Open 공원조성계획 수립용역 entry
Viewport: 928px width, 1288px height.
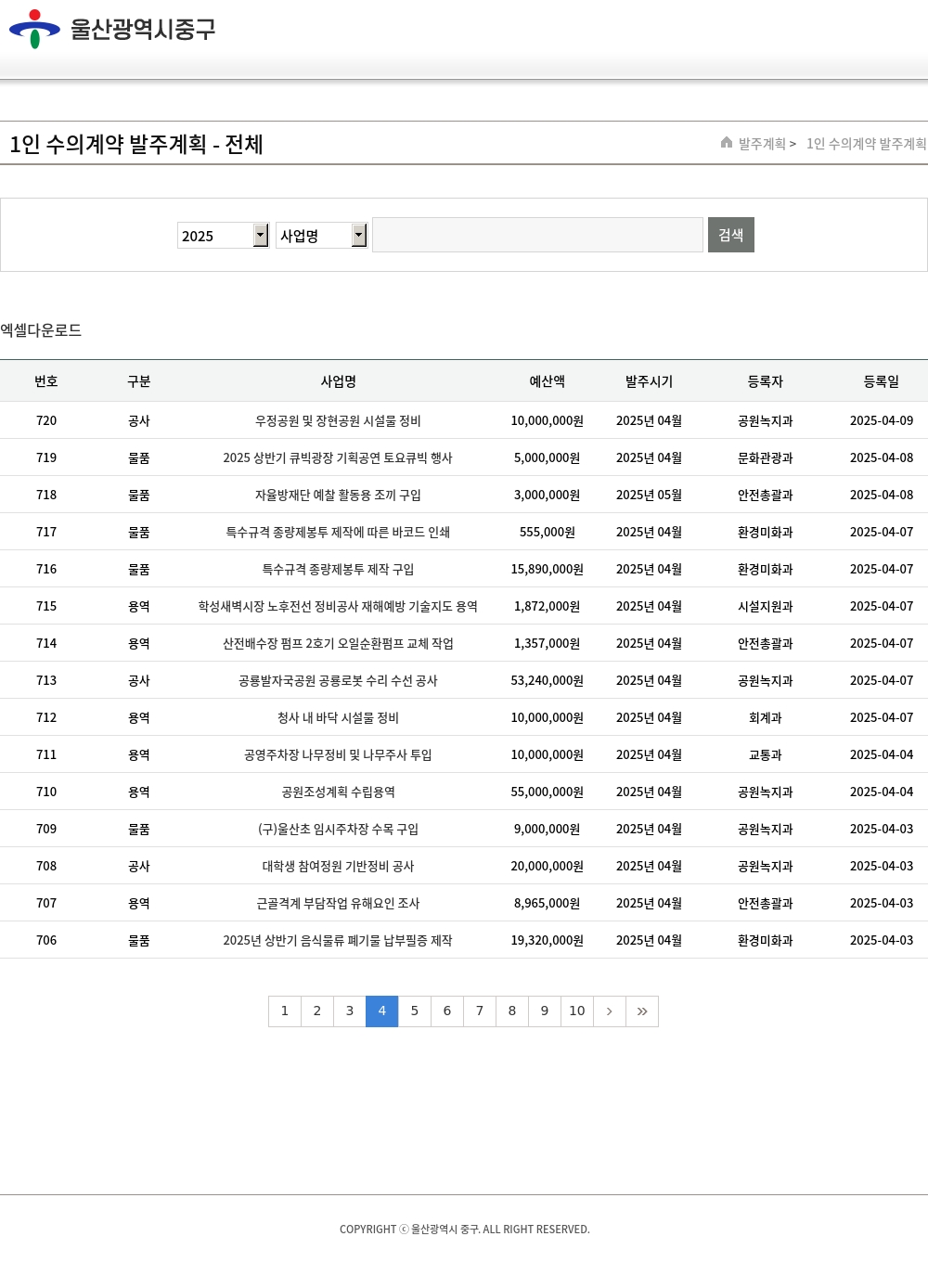(338, 792)
